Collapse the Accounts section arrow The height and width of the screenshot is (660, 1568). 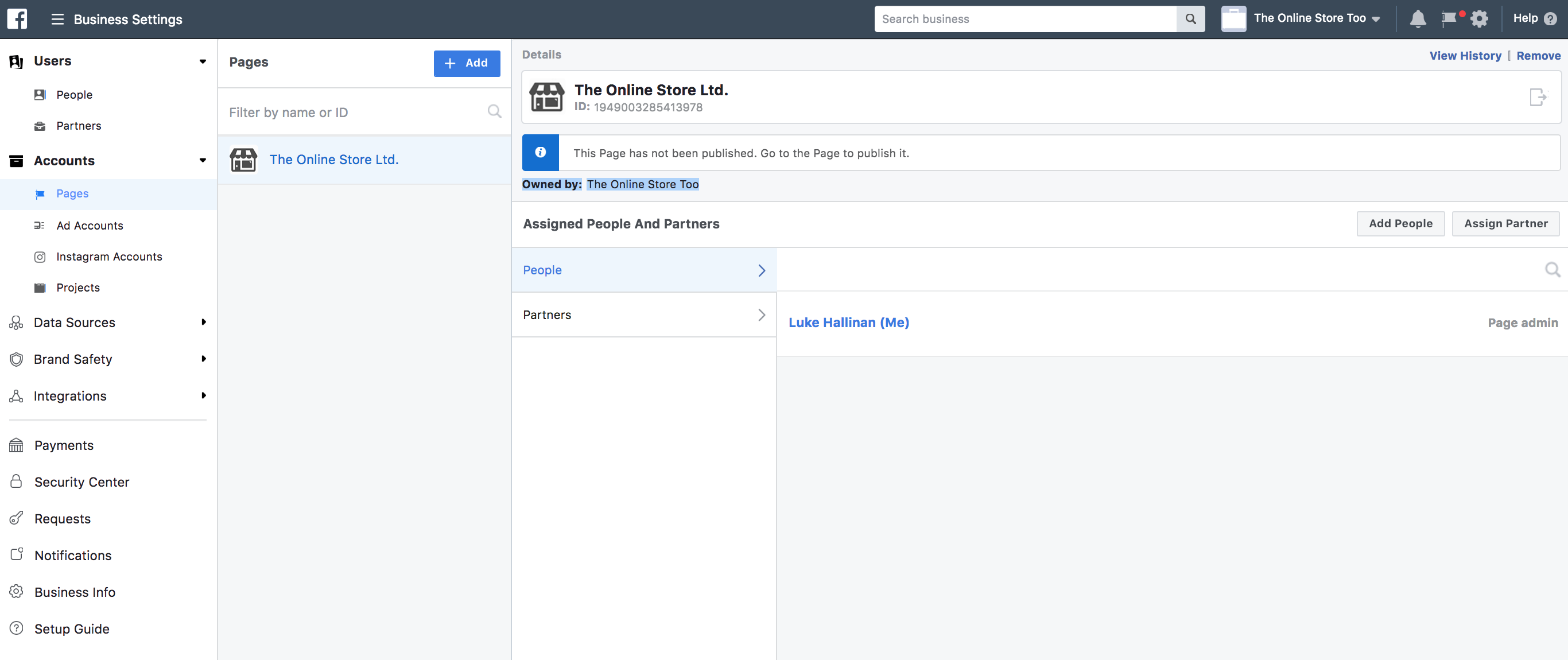203,160
